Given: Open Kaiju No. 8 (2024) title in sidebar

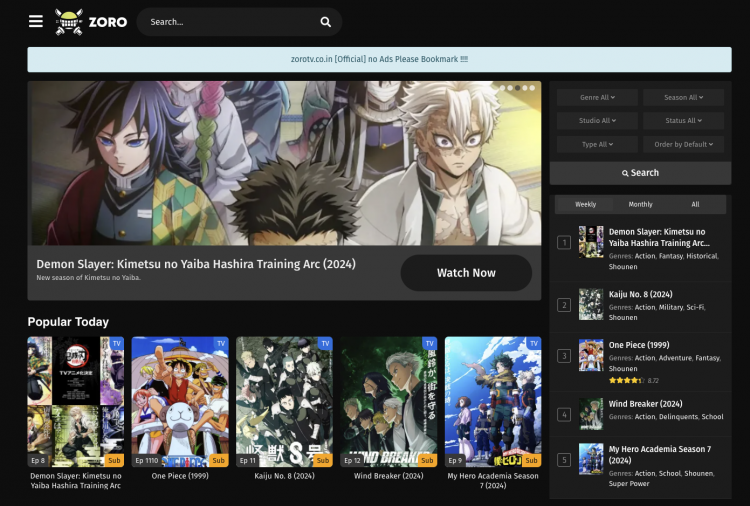Looking at the screenshot, I should [x=640, y=294].
